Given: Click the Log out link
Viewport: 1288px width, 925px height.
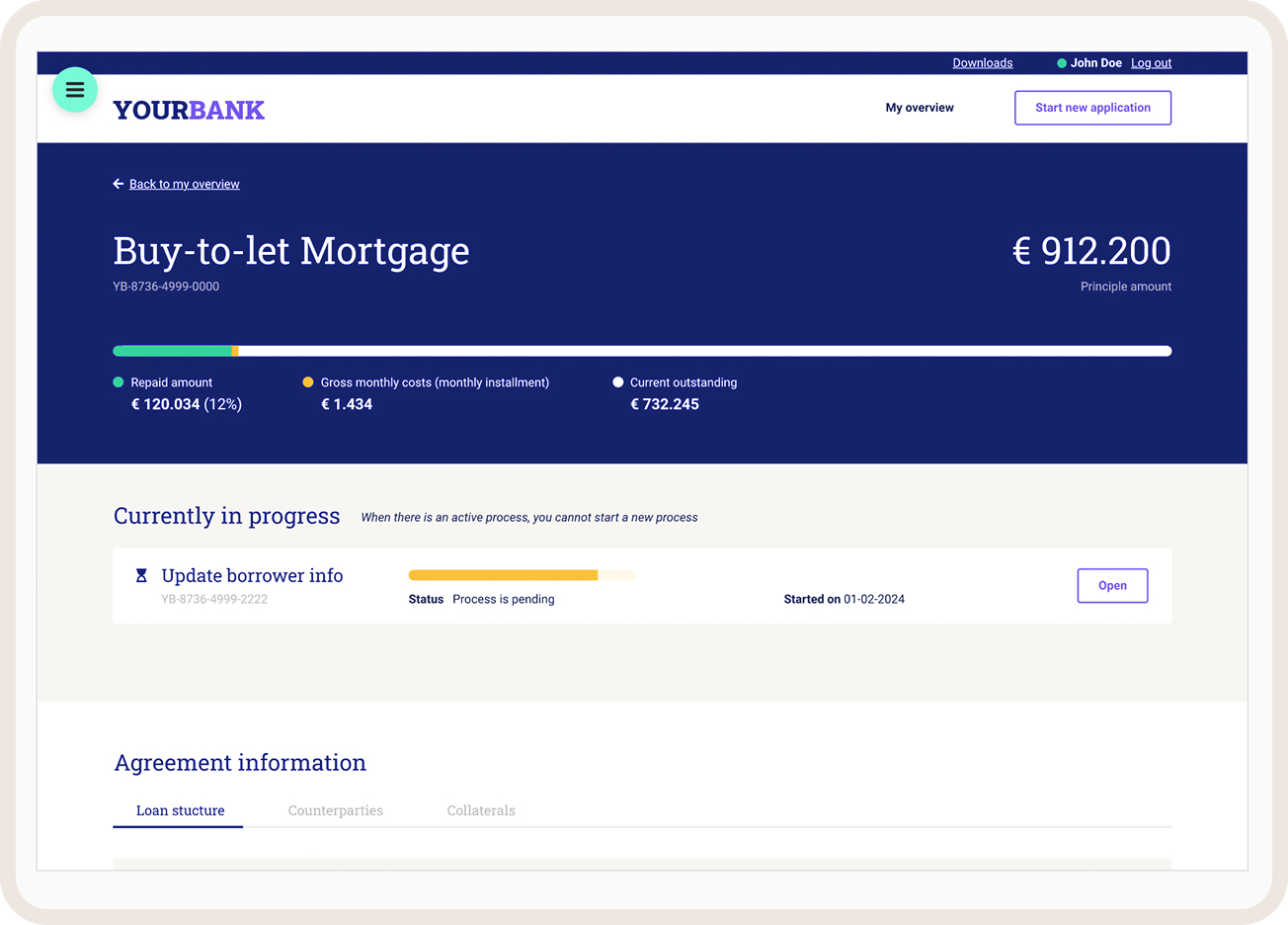Looking at the screenshot, I should (1152, 63).
